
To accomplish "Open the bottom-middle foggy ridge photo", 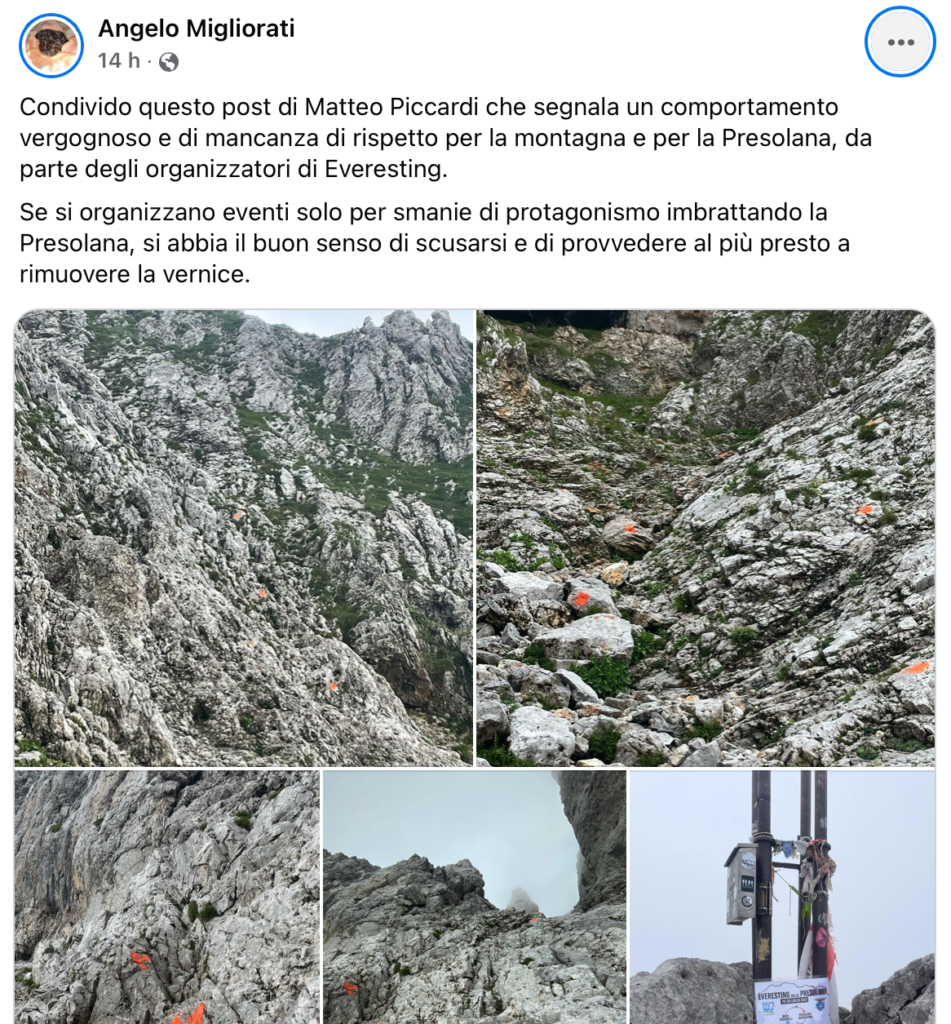I will [474, 897].
